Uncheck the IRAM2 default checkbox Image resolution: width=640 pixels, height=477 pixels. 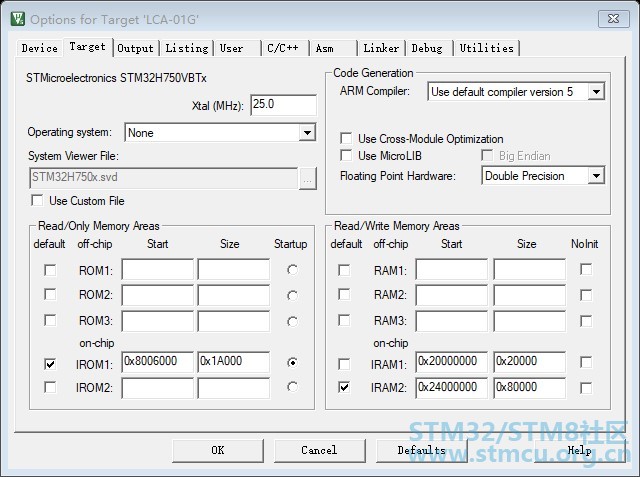pos(344,387)
